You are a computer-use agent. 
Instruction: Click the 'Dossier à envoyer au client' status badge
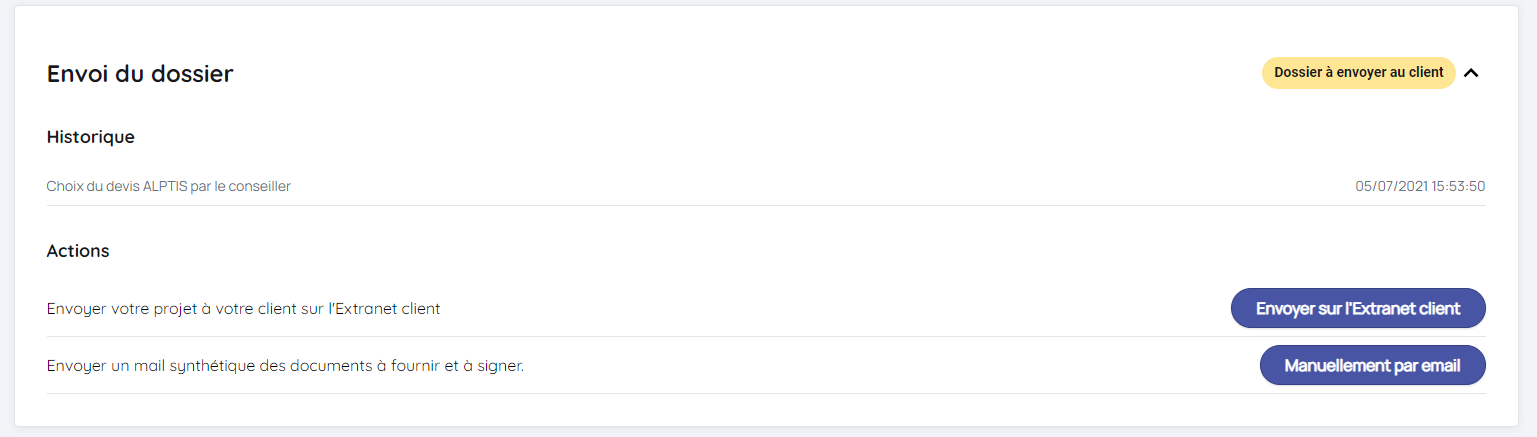(1358, 73)
